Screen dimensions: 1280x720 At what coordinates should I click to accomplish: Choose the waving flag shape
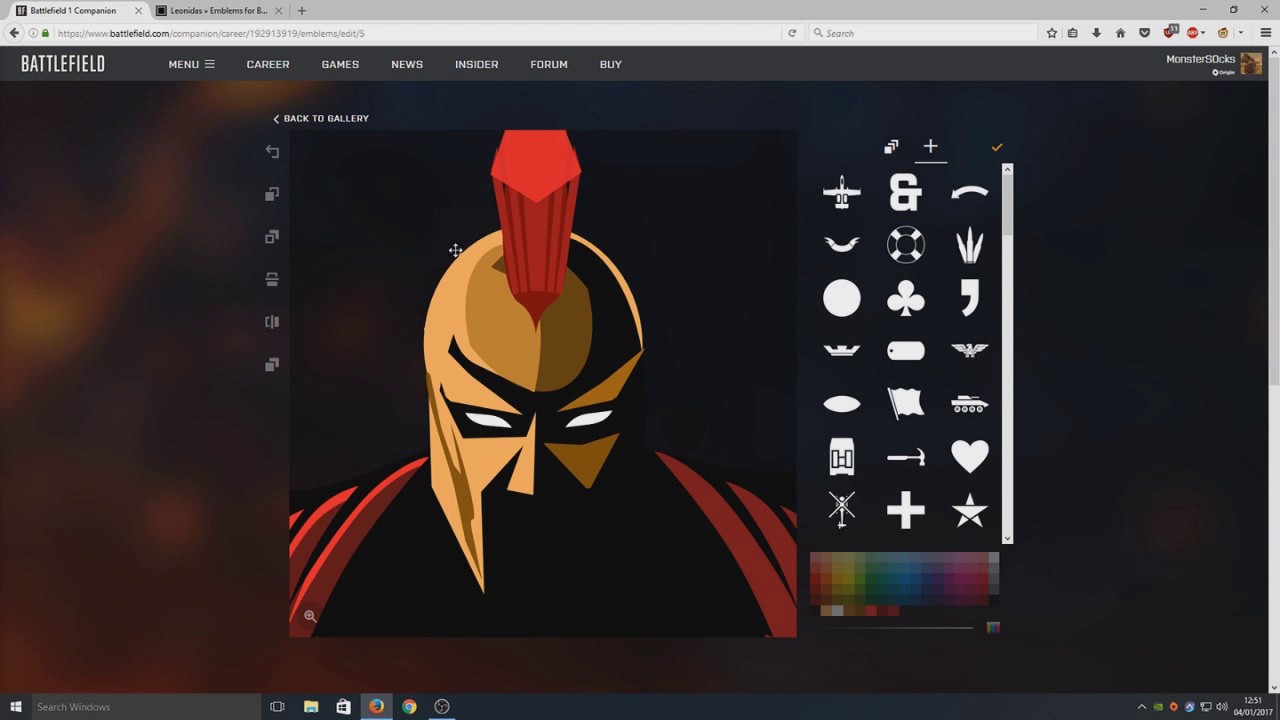[x=905, y=403]
